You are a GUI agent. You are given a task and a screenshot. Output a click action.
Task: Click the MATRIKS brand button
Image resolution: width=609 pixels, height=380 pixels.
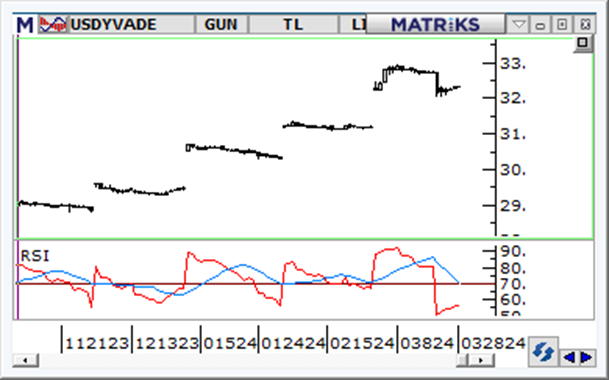tap(435, 24)
